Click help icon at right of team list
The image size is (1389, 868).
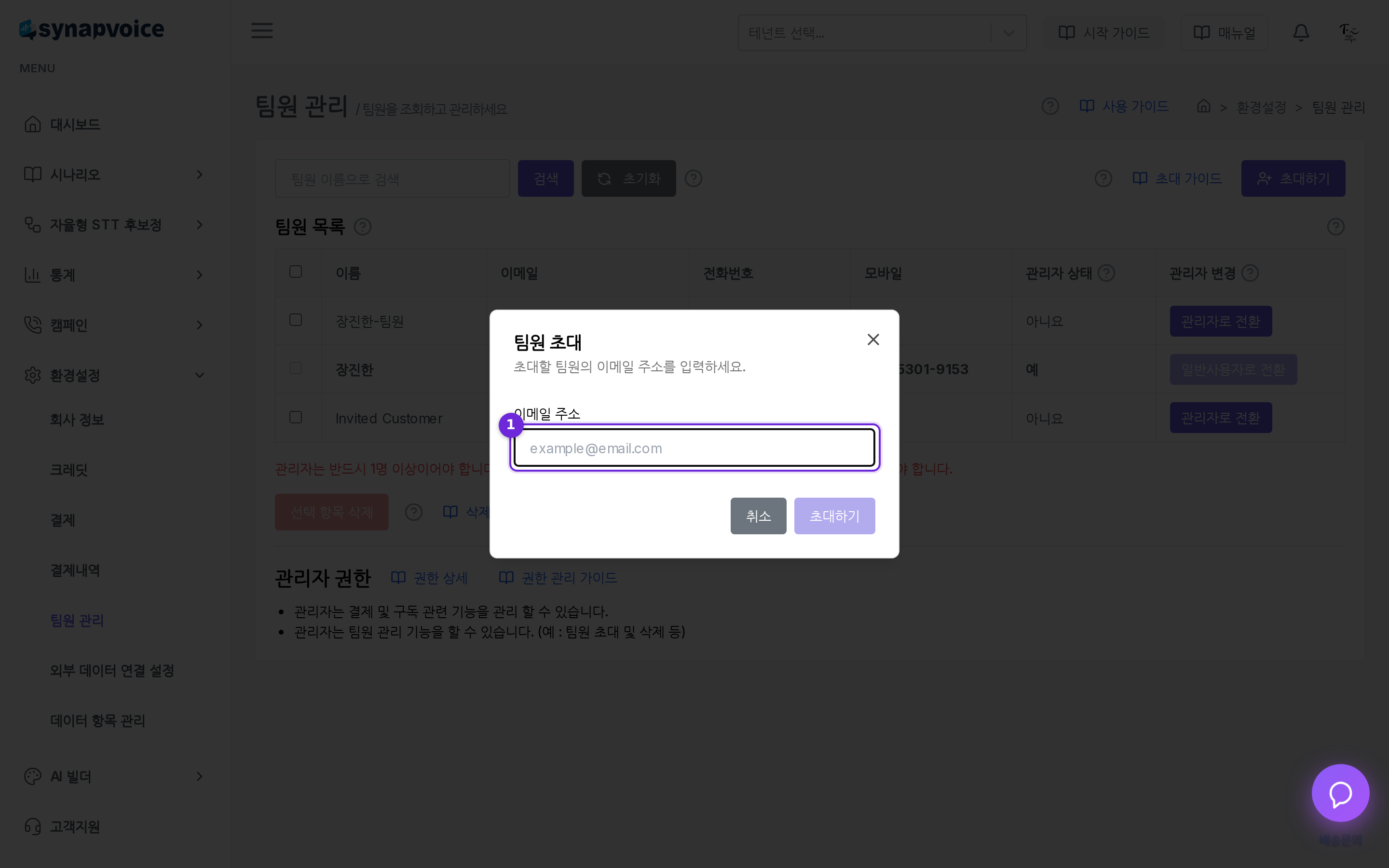tap(1335, 227)
